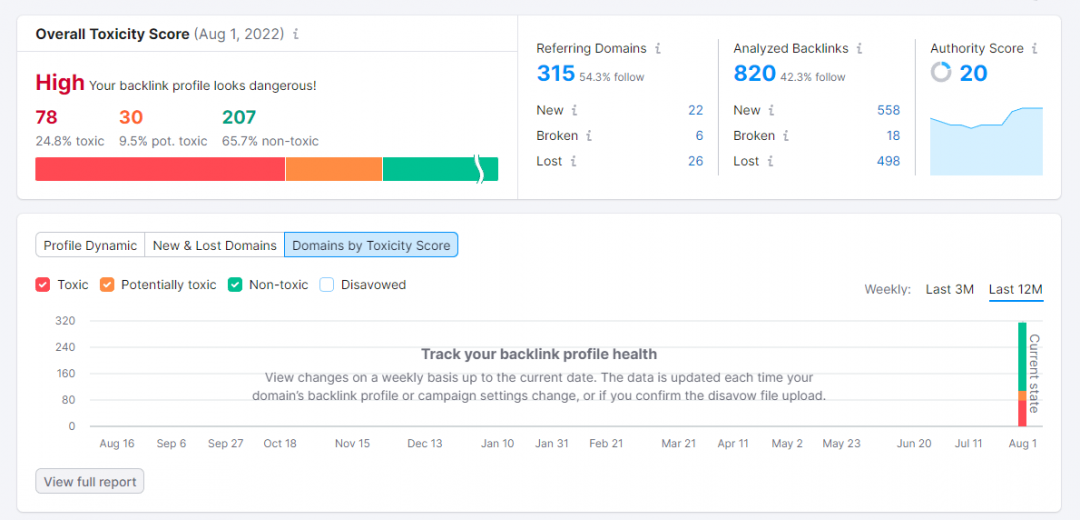
Task: Click info icon for Lost backlinks
Action: click(770, 161)
